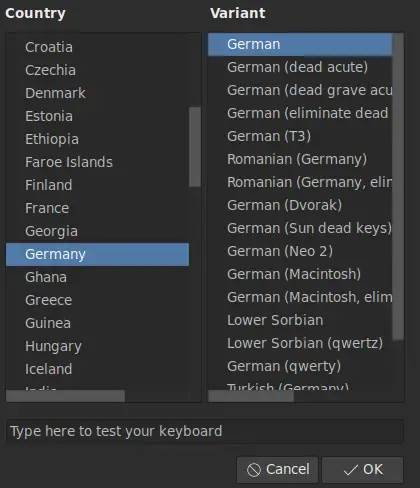Viewport: 420px width, 488px height.
Task: Click the Country list horizontal scrollbar
Action: [x=65, y=396]
